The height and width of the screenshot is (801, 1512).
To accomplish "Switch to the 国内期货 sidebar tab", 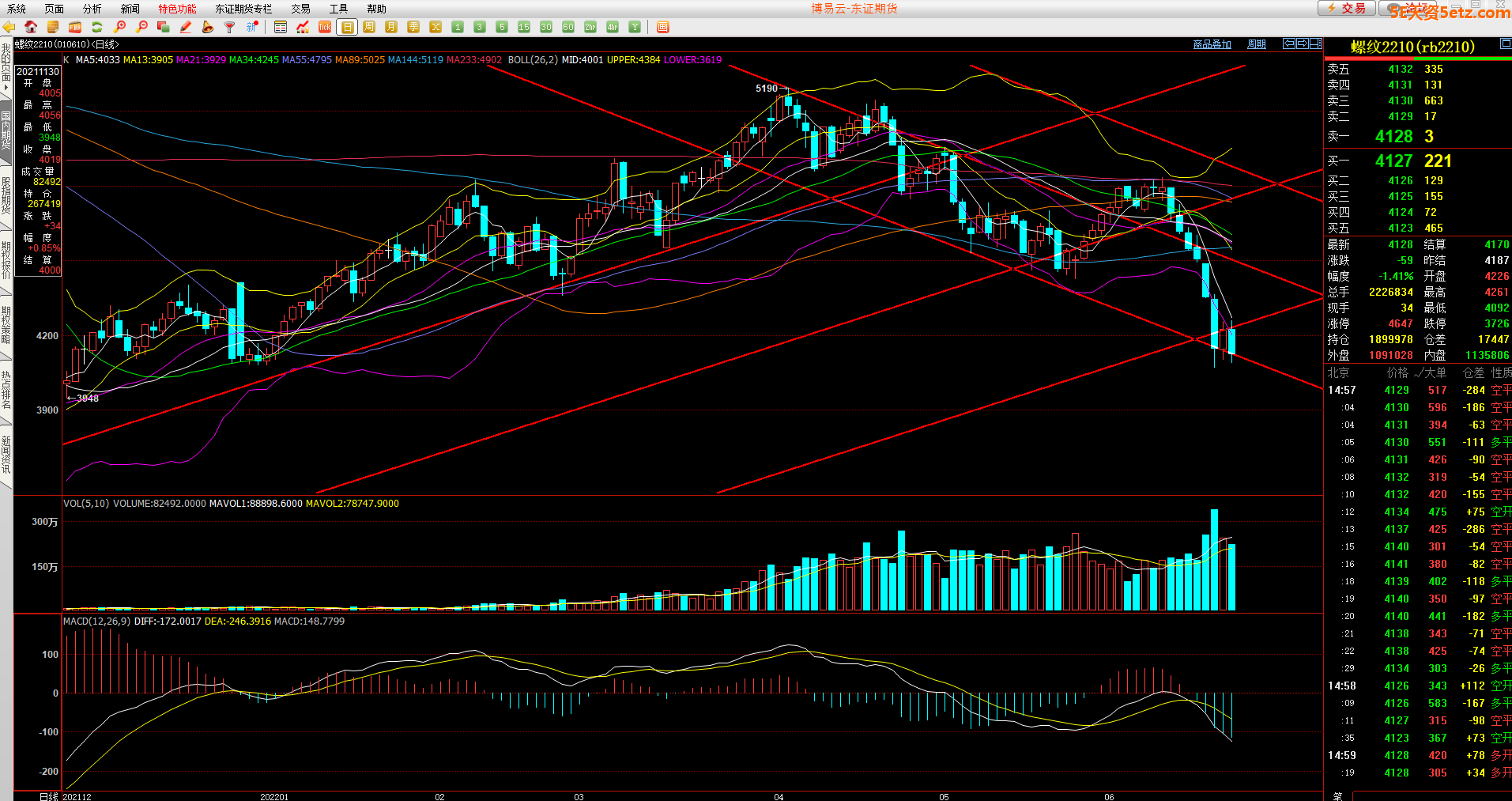I will click(x=6, y=131).
